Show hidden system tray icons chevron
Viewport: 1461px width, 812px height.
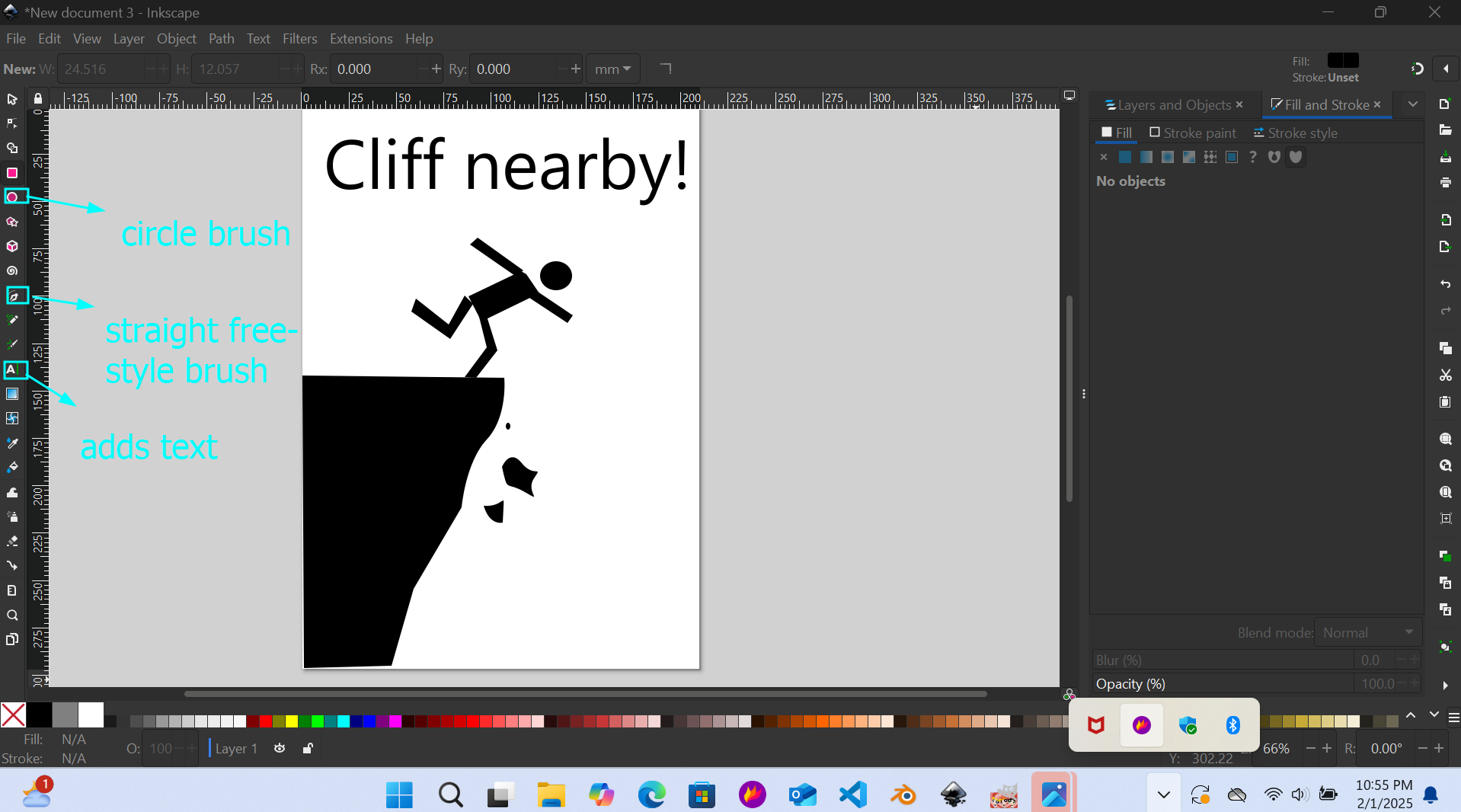coord(1163,794)
